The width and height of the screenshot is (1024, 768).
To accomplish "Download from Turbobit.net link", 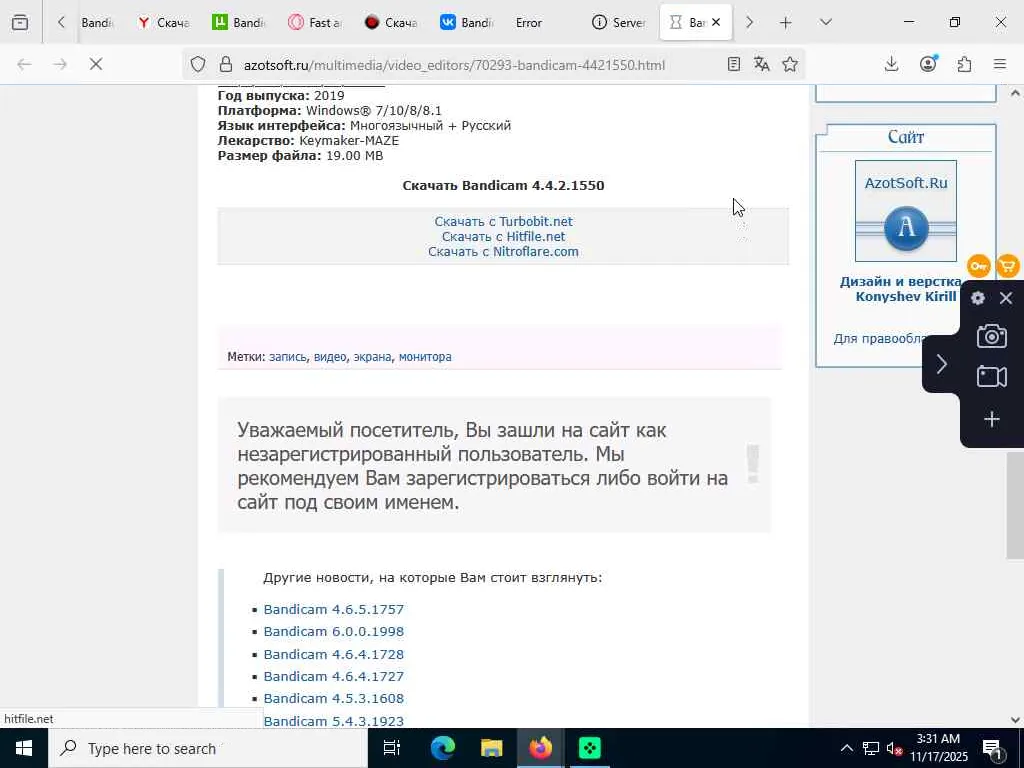I will [504, 221].
